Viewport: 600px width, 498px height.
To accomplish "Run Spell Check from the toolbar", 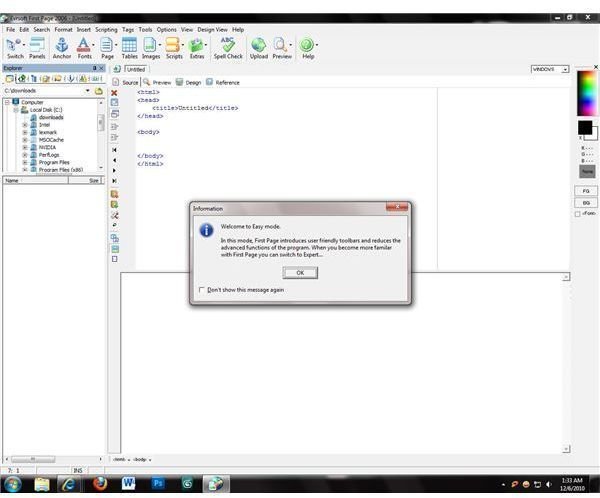I will 228,49.
